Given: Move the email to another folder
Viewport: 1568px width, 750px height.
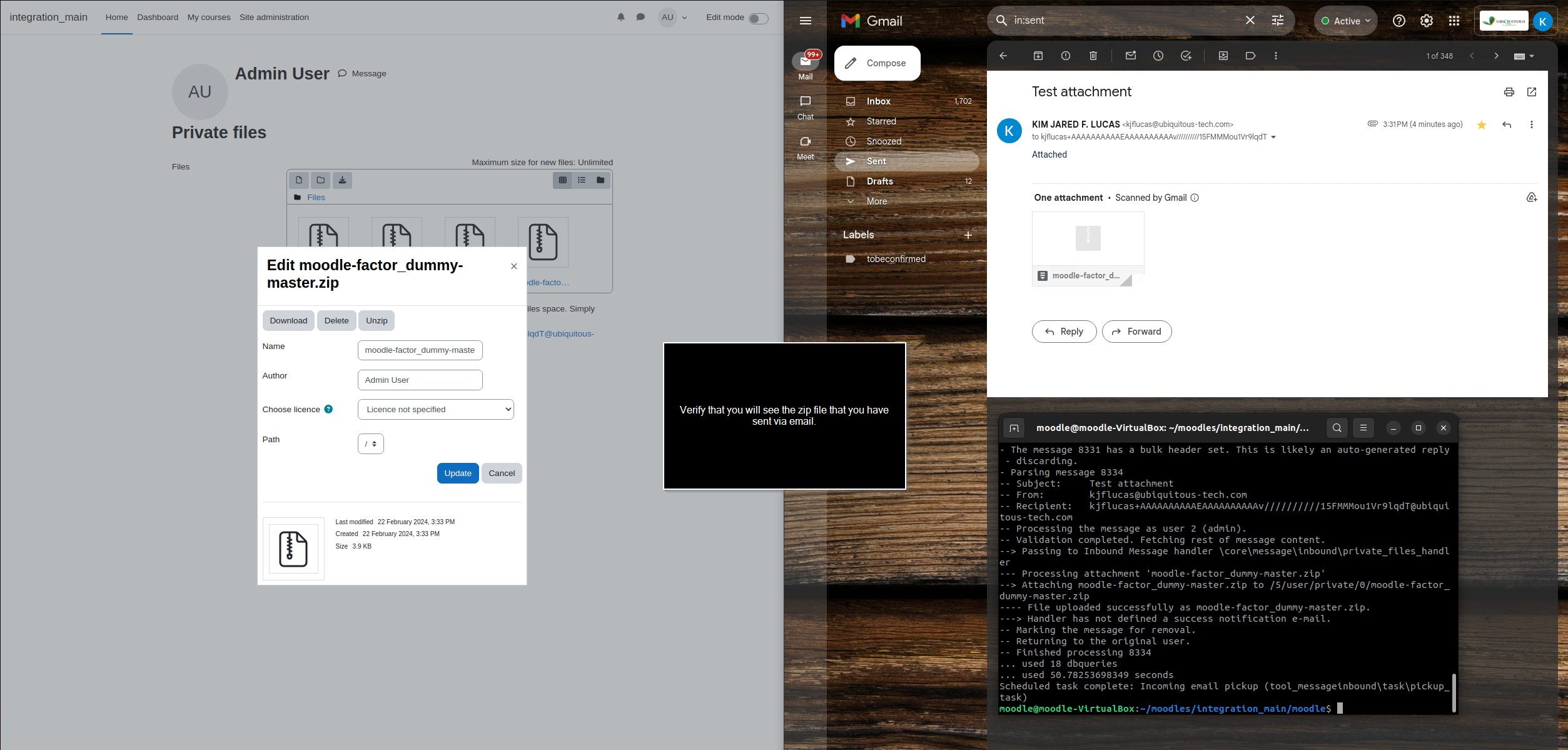Looking at the screenshot, I should pyautogui.click(x=1223, y=56).
